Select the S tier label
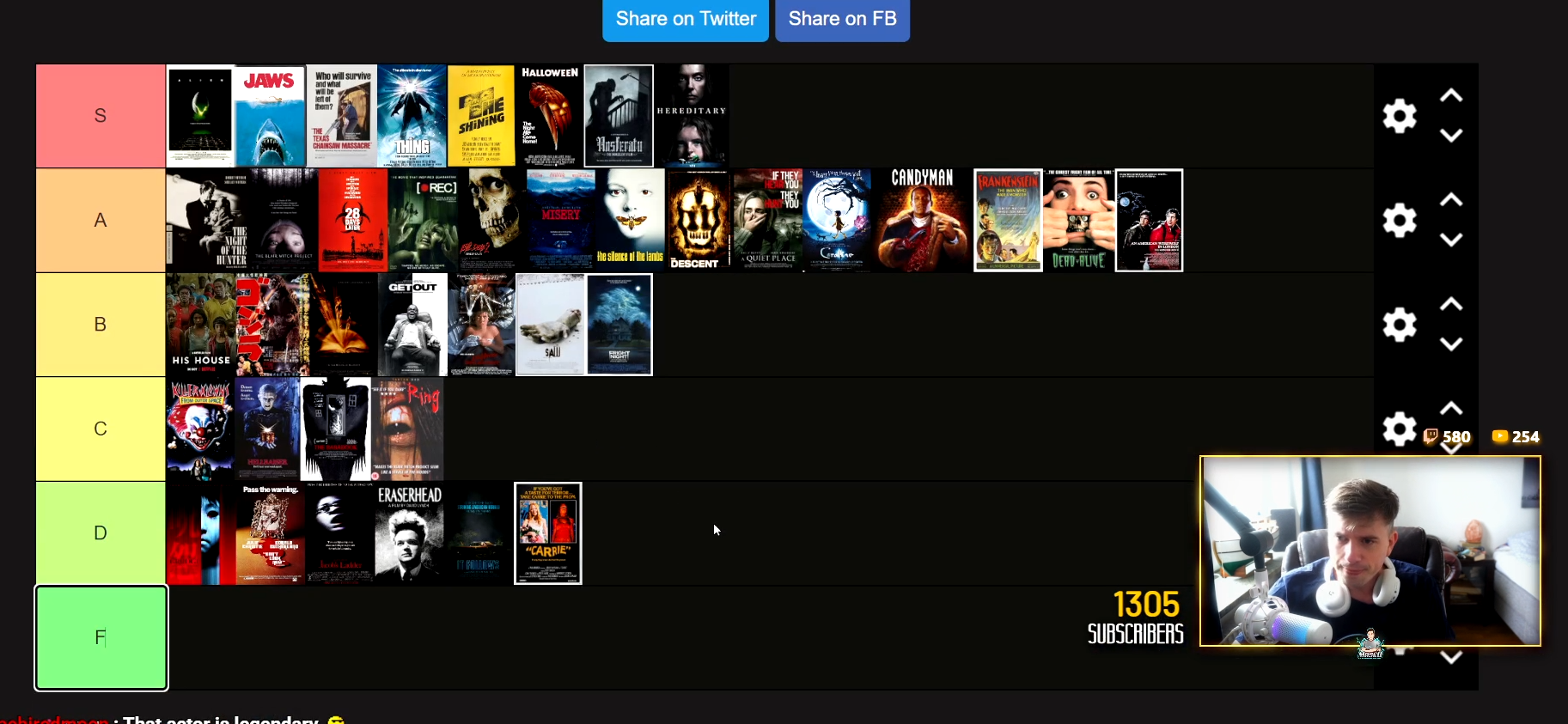The height and width of the screenshot is (724, 1568). click(101, 116)
